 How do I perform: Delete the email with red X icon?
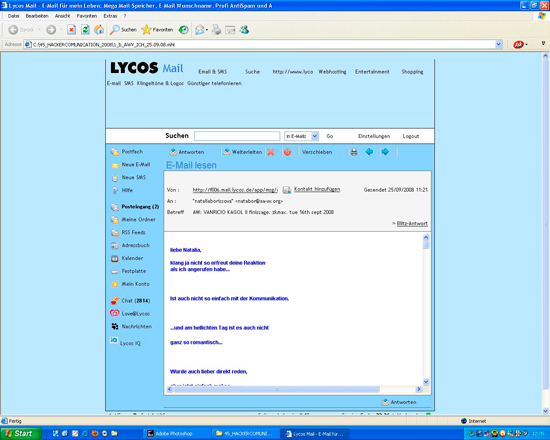[x=270, y=152]
